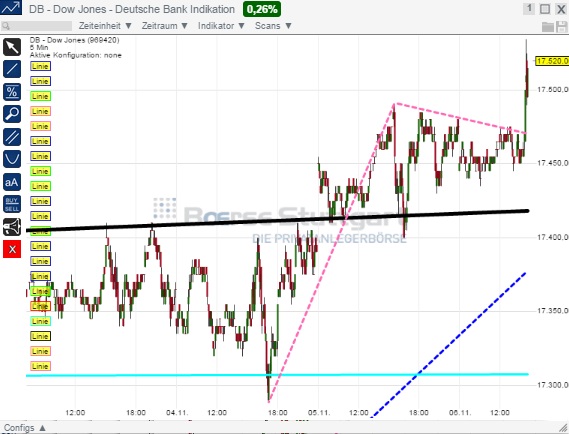Click the window resize grip in corner
Image resolution: width=569 pixels, height=434 pixels.
[564, 428]
